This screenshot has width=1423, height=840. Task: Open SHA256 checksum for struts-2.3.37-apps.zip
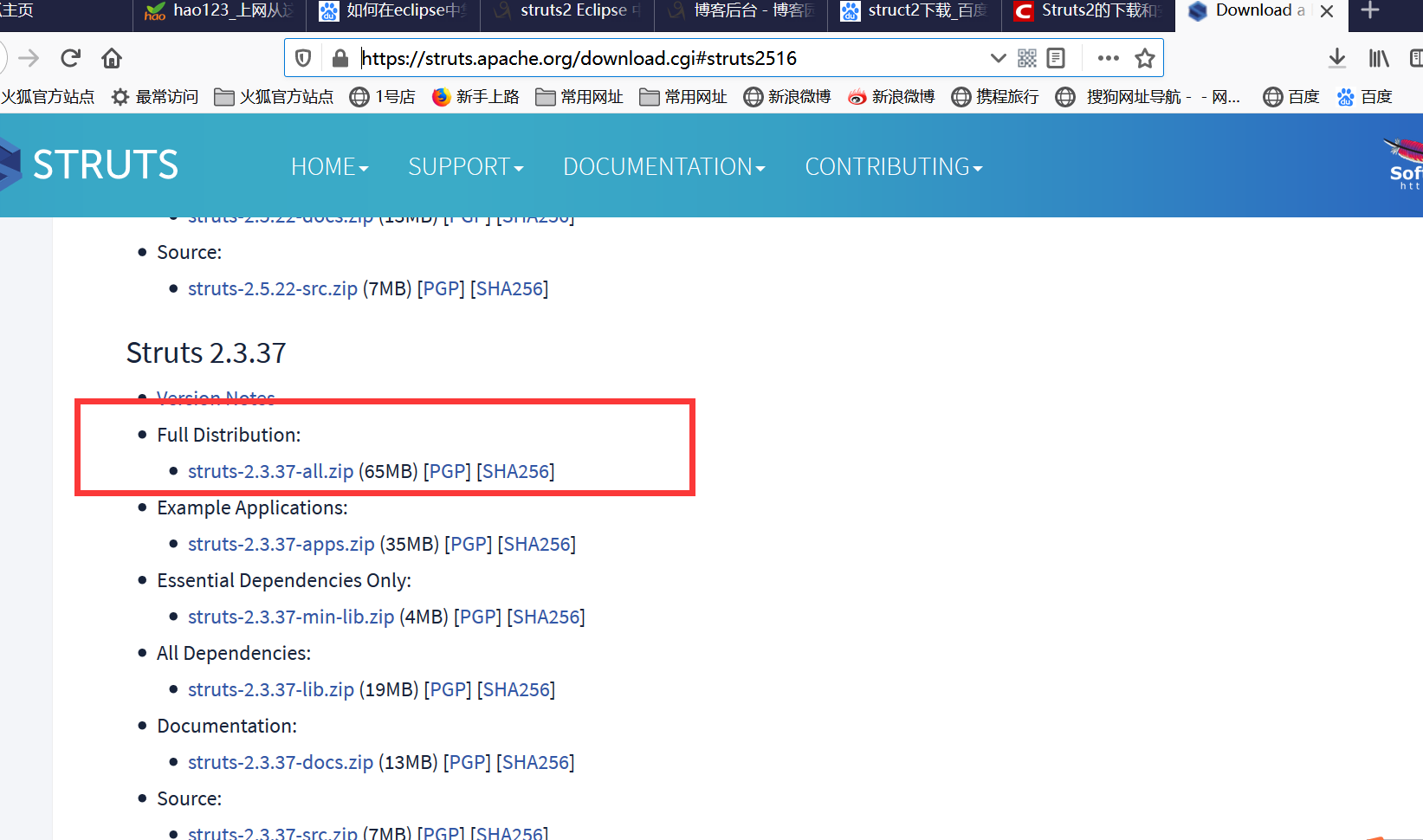537,544
